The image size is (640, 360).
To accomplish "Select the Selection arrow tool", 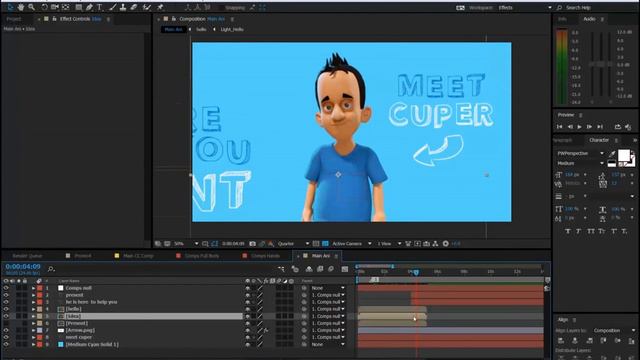I will point(10,7).
